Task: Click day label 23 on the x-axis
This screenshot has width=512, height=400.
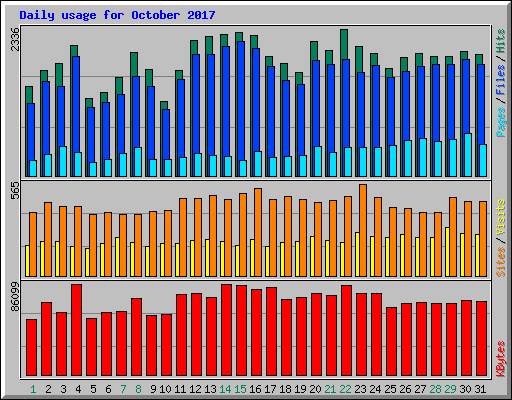Action: (x=360, y=389)
